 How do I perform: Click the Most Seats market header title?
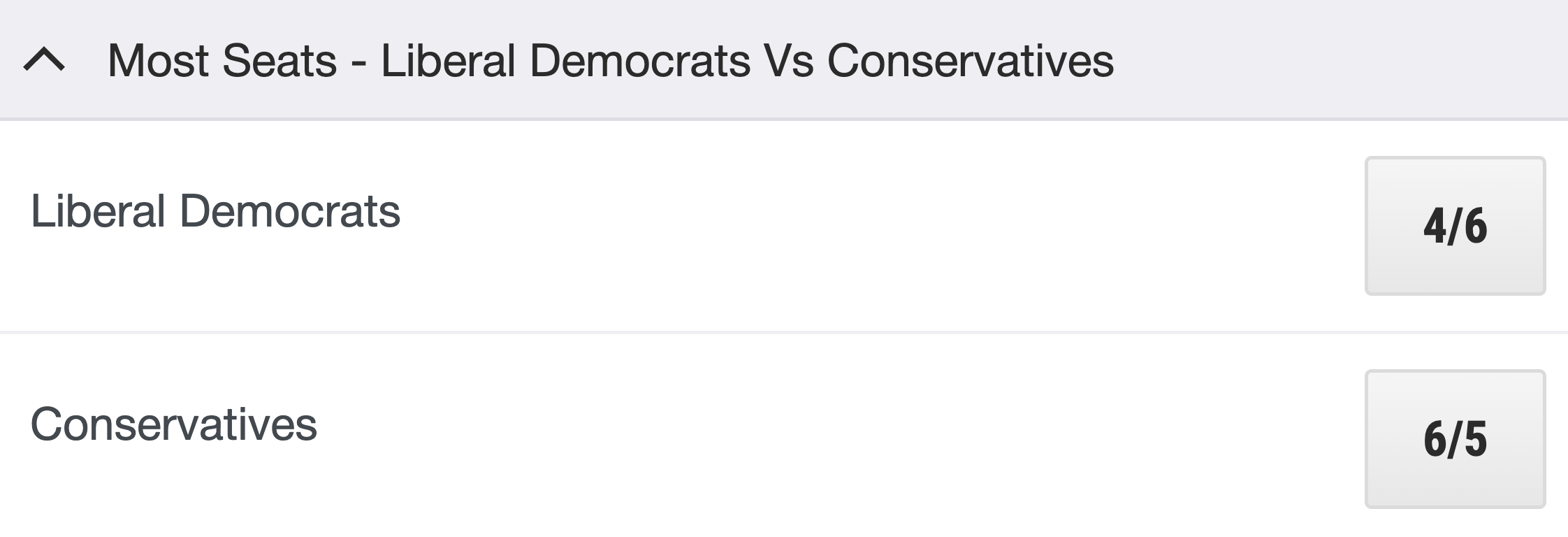click(x=610, y=60)
